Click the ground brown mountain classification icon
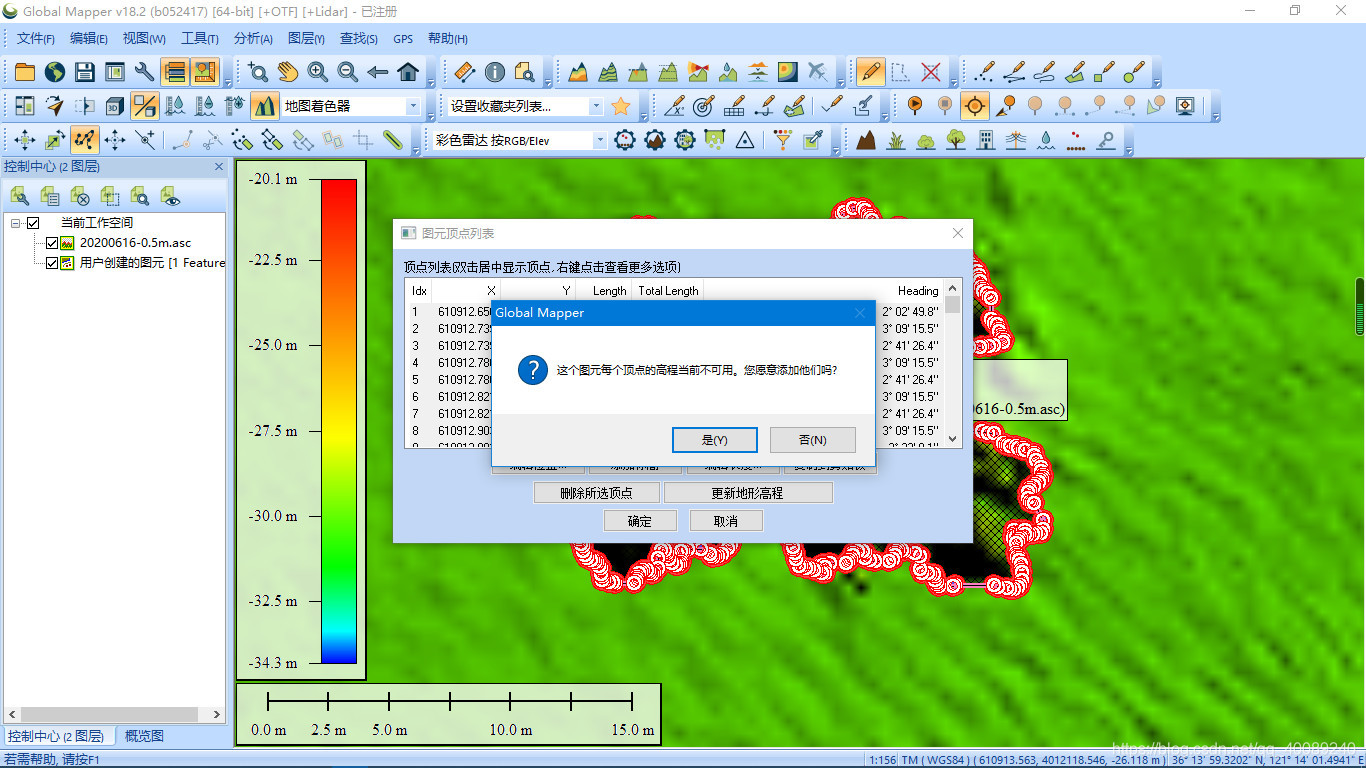The width and height of the screenshot is (1366, 768). (866, 140)
